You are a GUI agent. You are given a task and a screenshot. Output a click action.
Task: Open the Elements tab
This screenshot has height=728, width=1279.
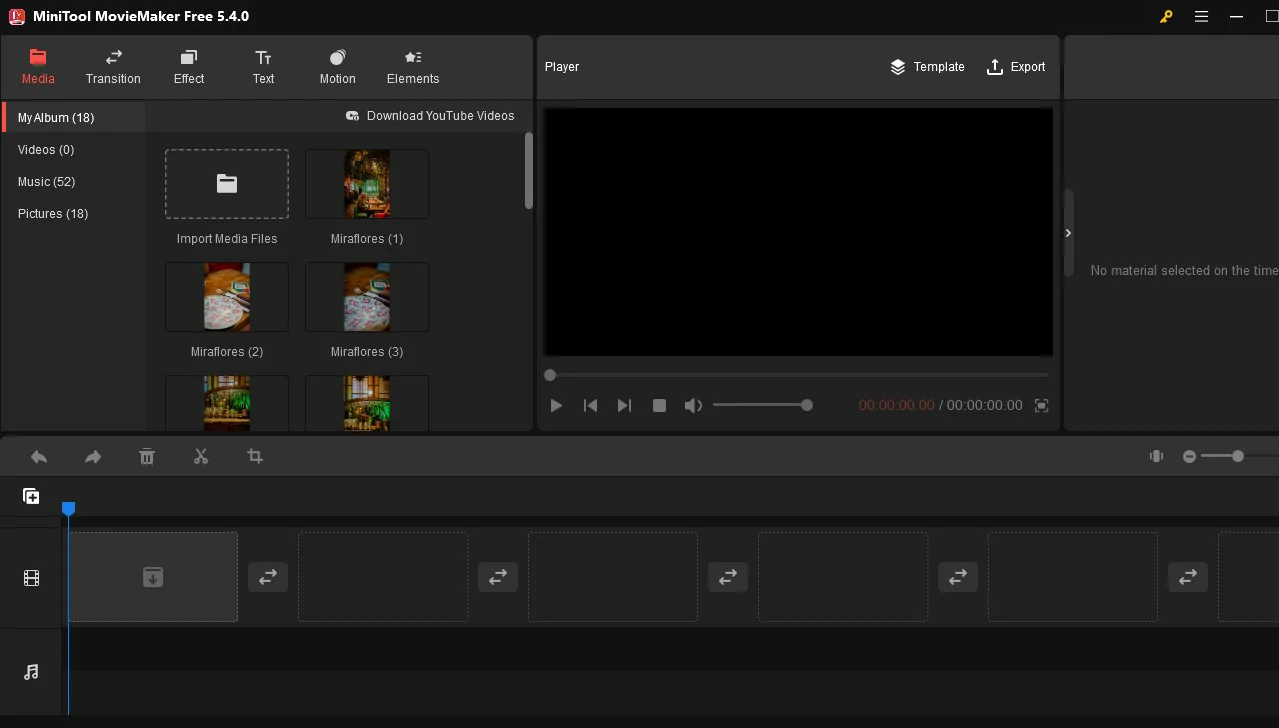(413, 67)
